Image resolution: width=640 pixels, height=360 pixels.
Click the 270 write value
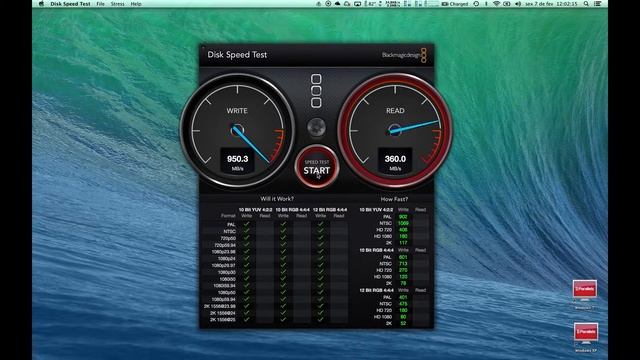click(x=403, y=270)
